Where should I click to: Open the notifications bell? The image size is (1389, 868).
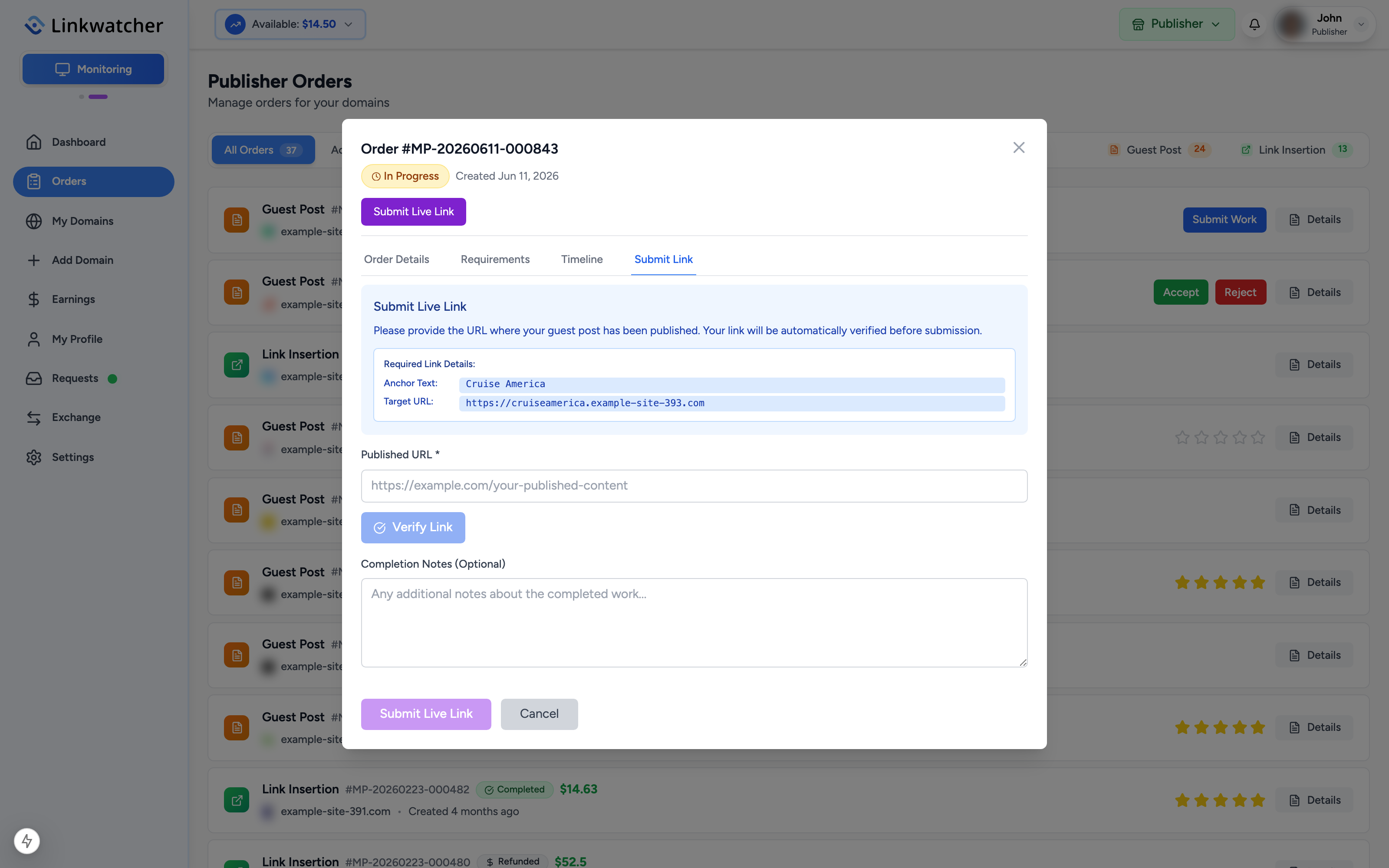(1255, 24)
